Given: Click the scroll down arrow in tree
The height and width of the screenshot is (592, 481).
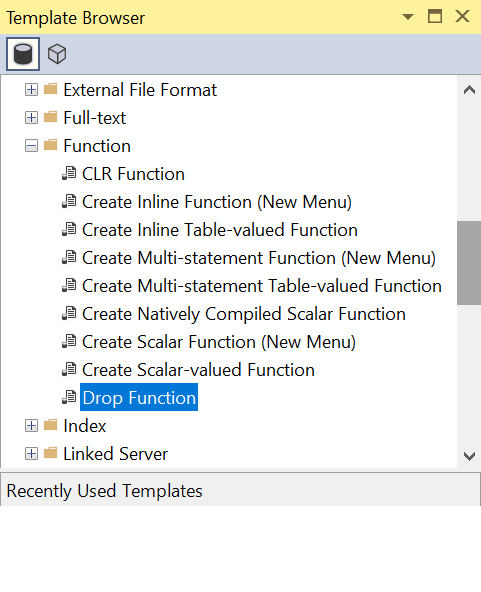Looking at the screenshot, I should coord(469,456).
